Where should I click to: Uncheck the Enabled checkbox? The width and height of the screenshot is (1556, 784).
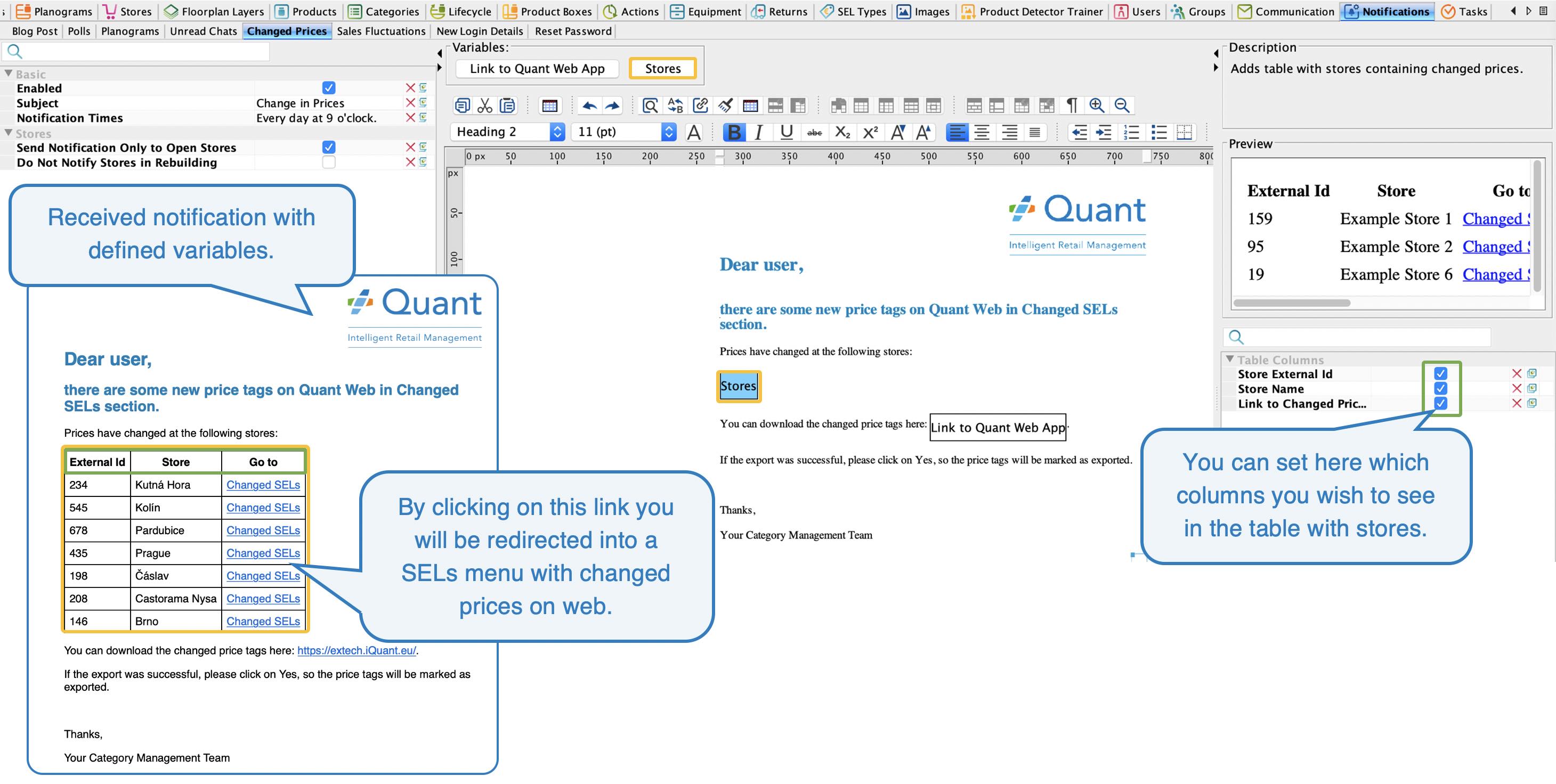[x=329, y=88]
